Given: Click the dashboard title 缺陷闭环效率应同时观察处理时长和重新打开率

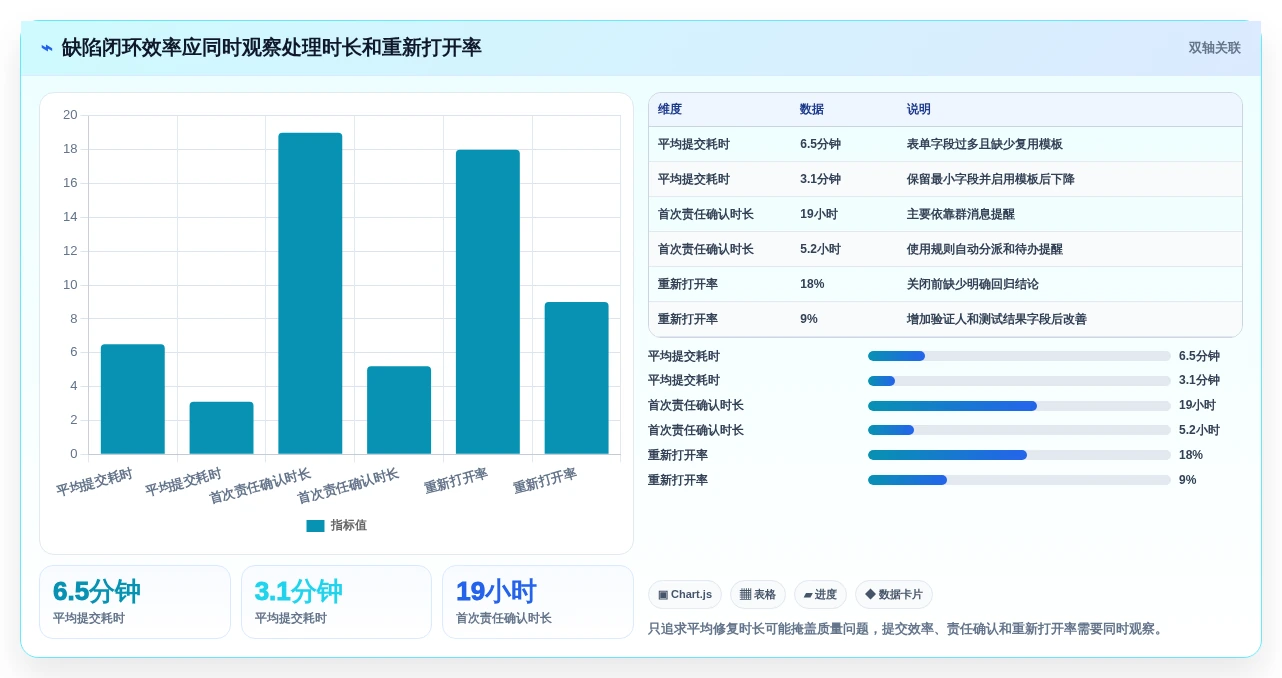Looking at the screenshot, I should pyautogui.click(x=272, y=48).
